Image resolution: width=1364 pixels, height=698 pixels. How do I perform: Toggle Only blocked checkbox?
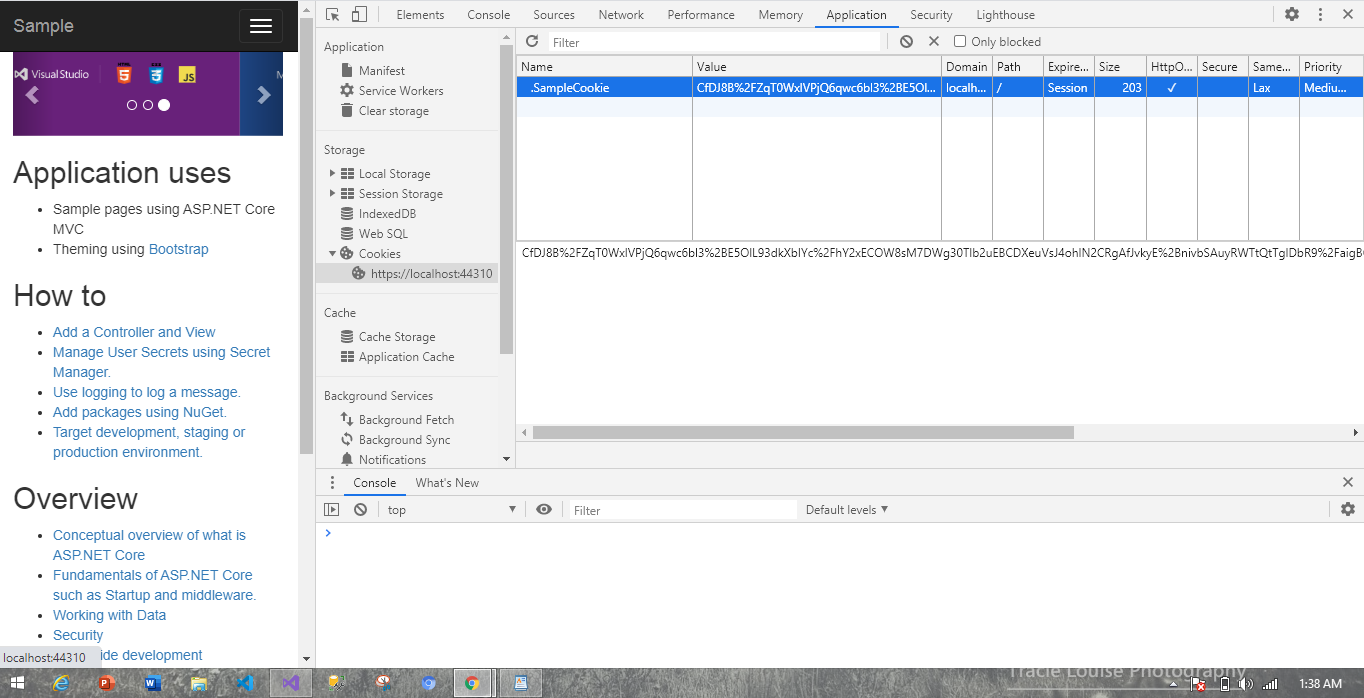tap(960, 42)
